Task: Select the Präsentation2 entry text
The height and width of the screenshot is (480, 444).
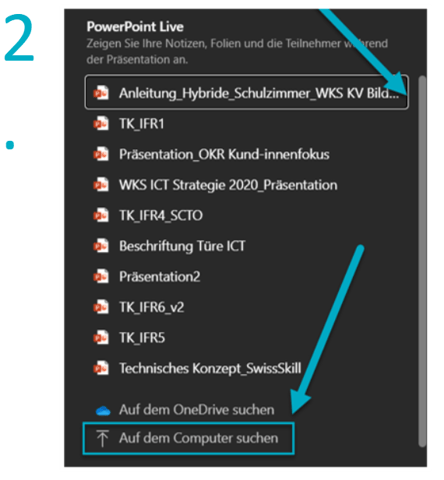Action: [160, 277]
